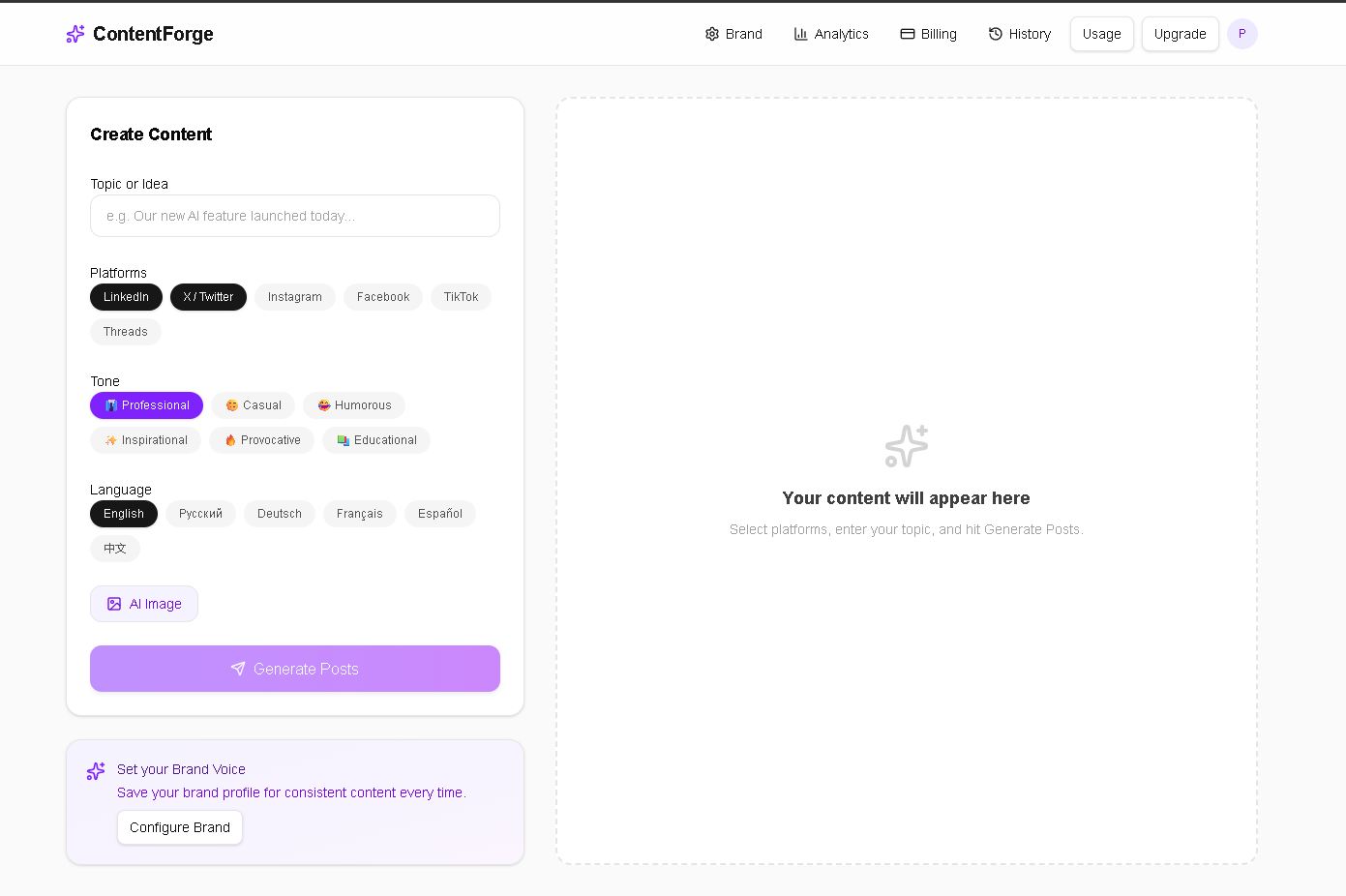
Task: Click the ContentForge brand name
Action: pyautogui.click(x=153, y=34)
